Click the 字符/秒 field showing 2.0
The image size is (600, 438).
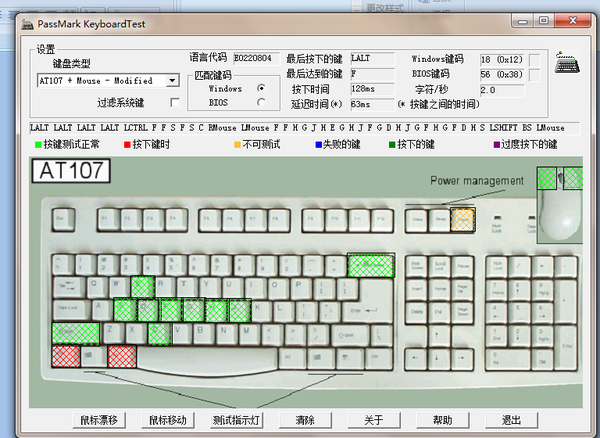(x=502, y=90)
